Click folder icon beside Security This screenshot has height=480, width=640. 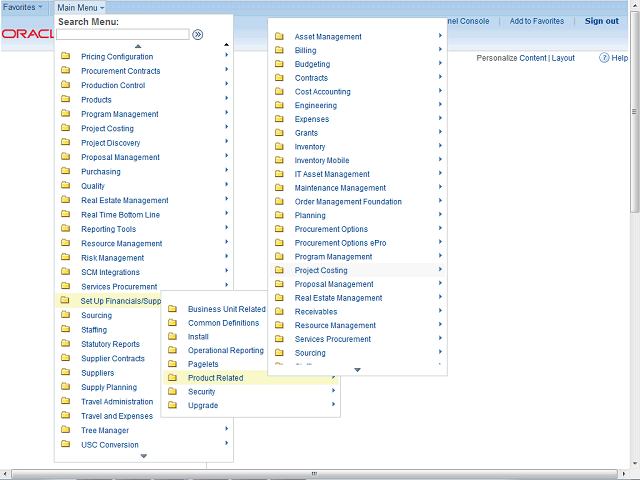point(173,391)
